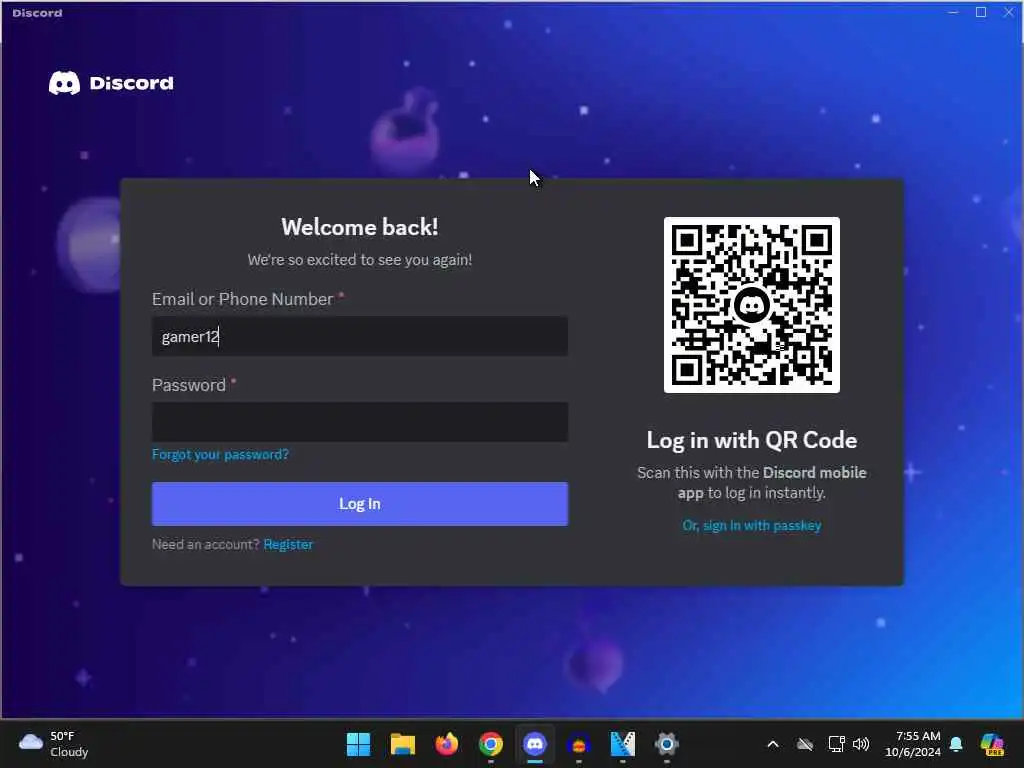Screen dimensions: 1024x768
Task: Open the weather widget showing 50°F Cloudy
Action: (x=54, y=744)
